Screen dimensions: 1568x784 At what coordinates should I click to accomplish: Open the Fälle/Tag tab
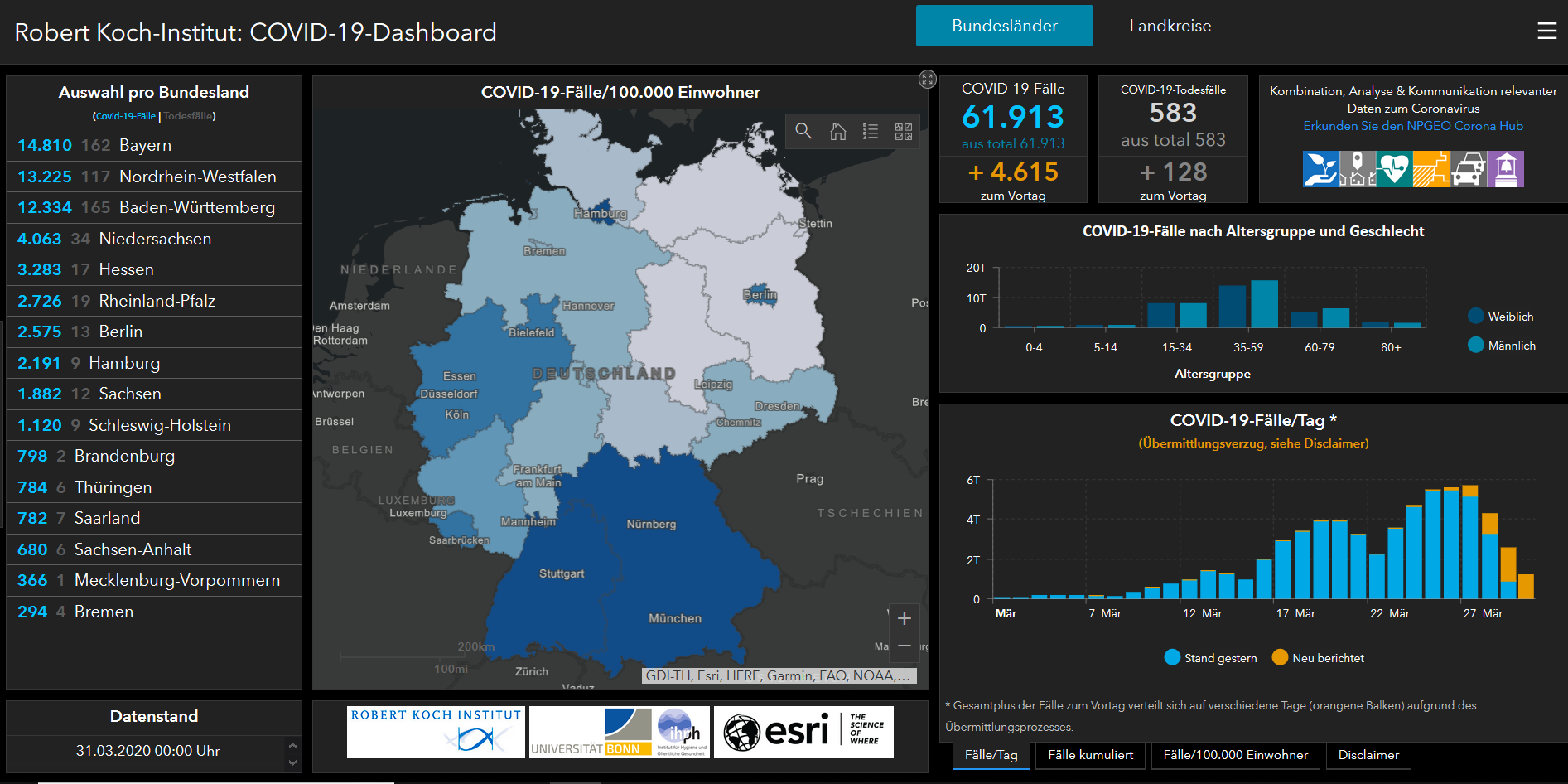pyautogui.click(x=991, y=755)
